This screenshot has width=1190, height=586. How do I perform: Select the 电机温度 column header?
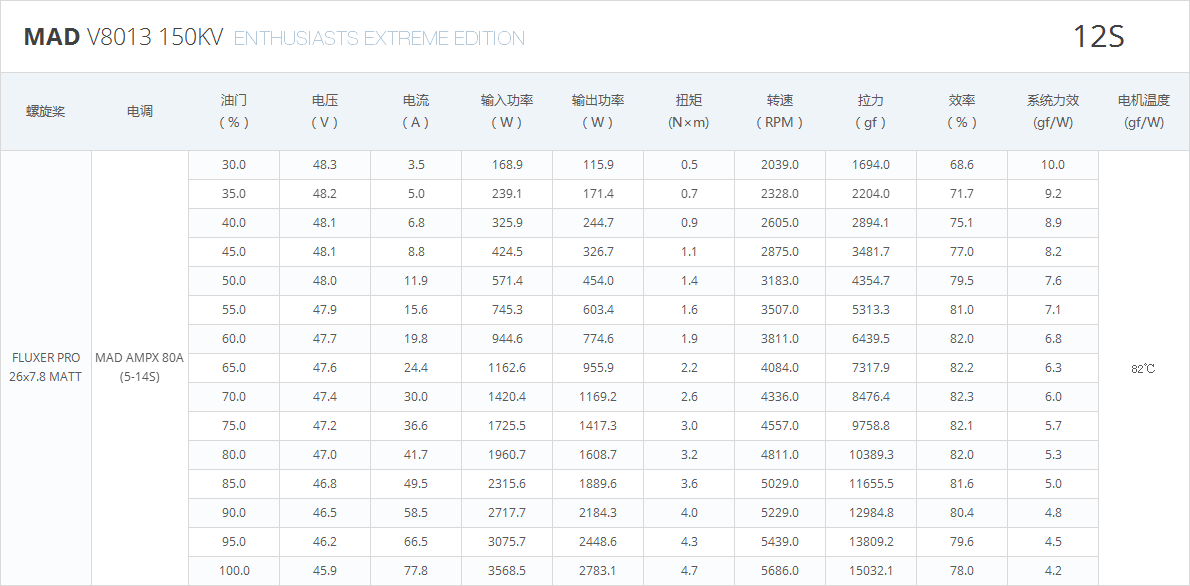coord(1144,112)
